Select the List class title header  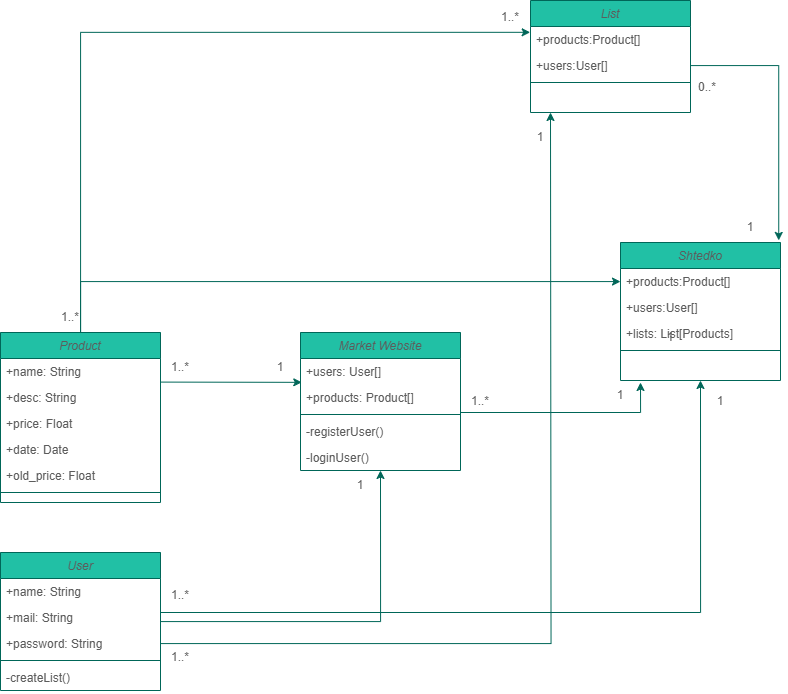tap(610, 14)
